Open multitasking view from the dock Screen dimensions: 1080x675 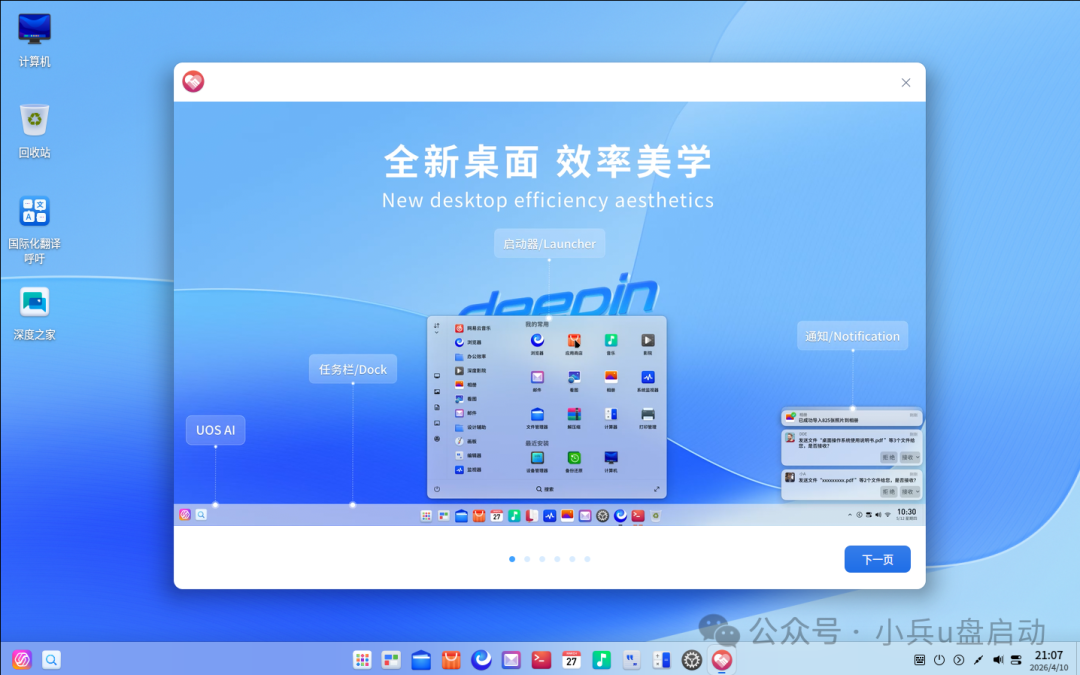click(x=391, y=660)
